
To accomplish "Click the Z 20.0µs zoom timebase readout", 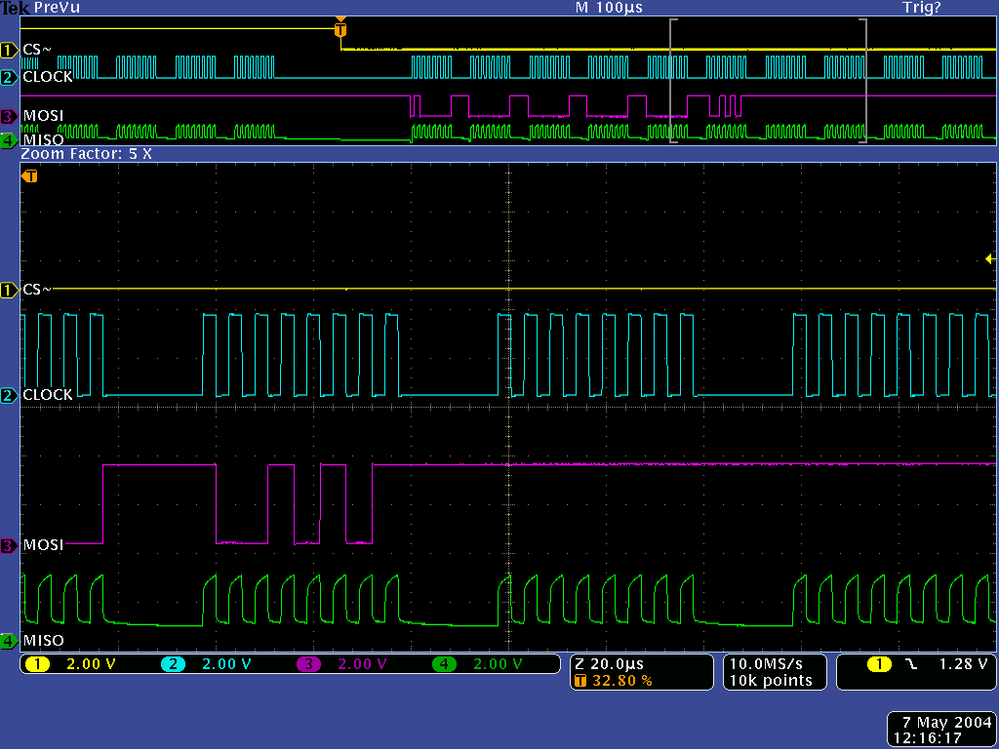I will (609, 664).
